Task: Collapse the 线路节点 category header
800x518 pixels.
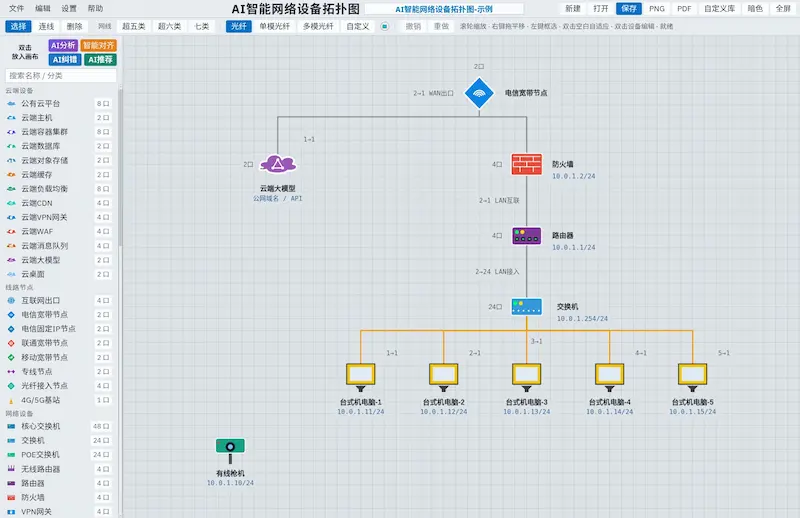Action: point(19,287)
